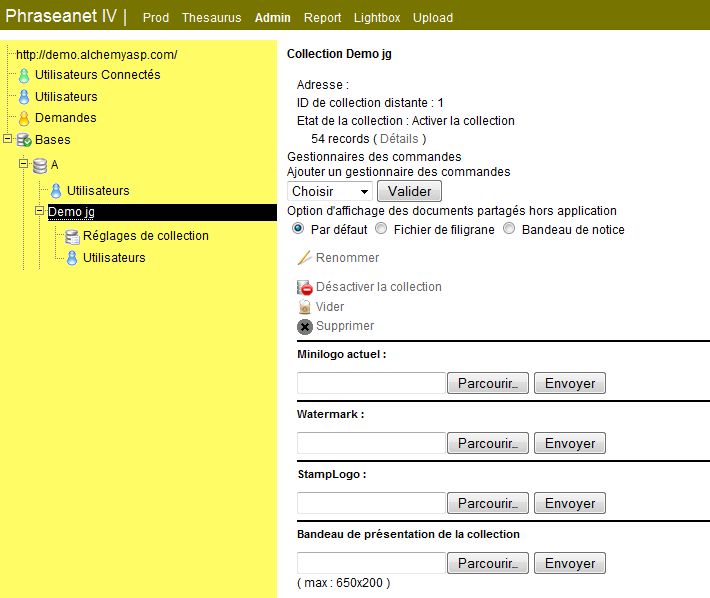The image size is (710, 598).
Task: Select the base A tree label
Action: click(x=54, y=165)
